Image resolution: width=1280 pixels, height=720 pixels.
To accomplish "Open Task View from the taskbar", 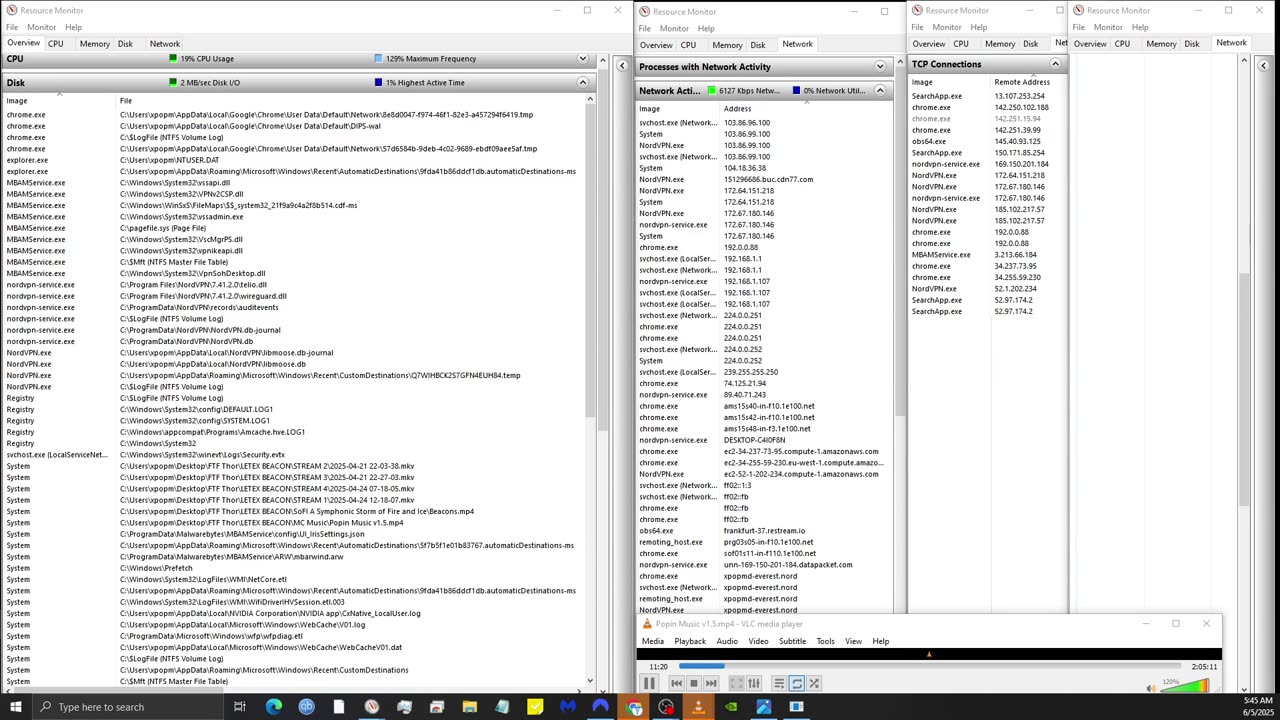I will tap(240, 707).
